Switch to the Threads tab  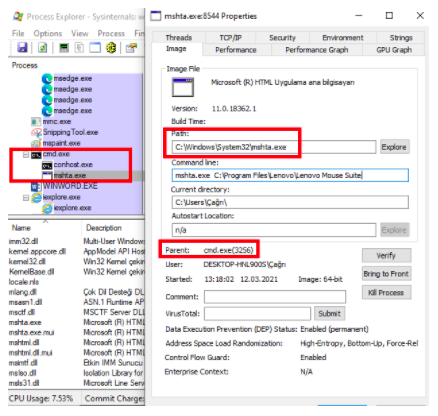(x=179, y=38)
